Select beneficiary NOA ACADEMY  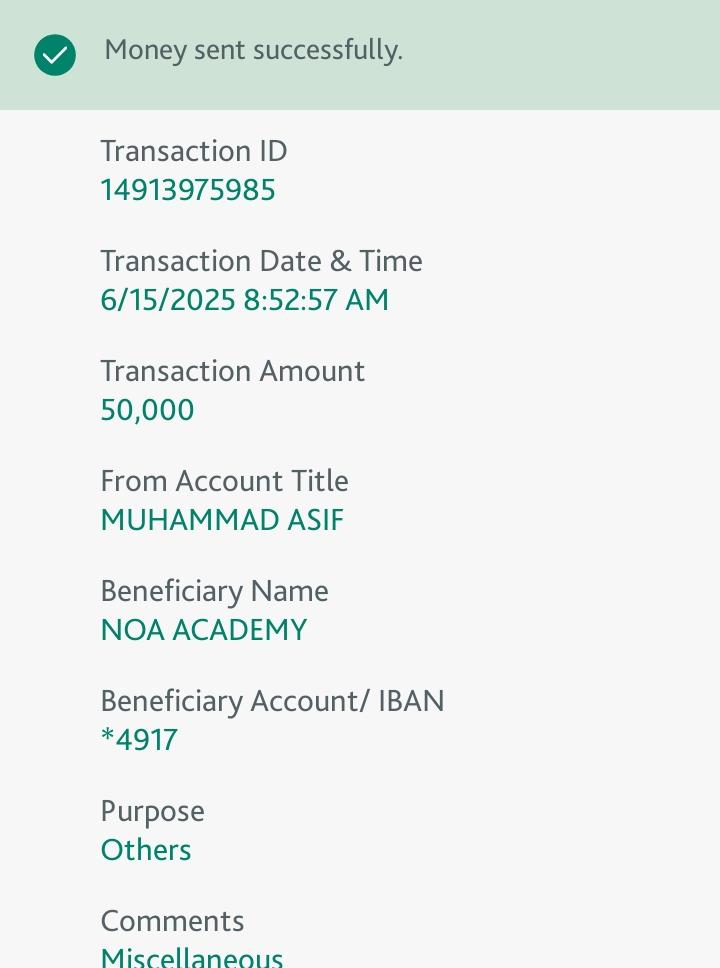coord(204,630)
